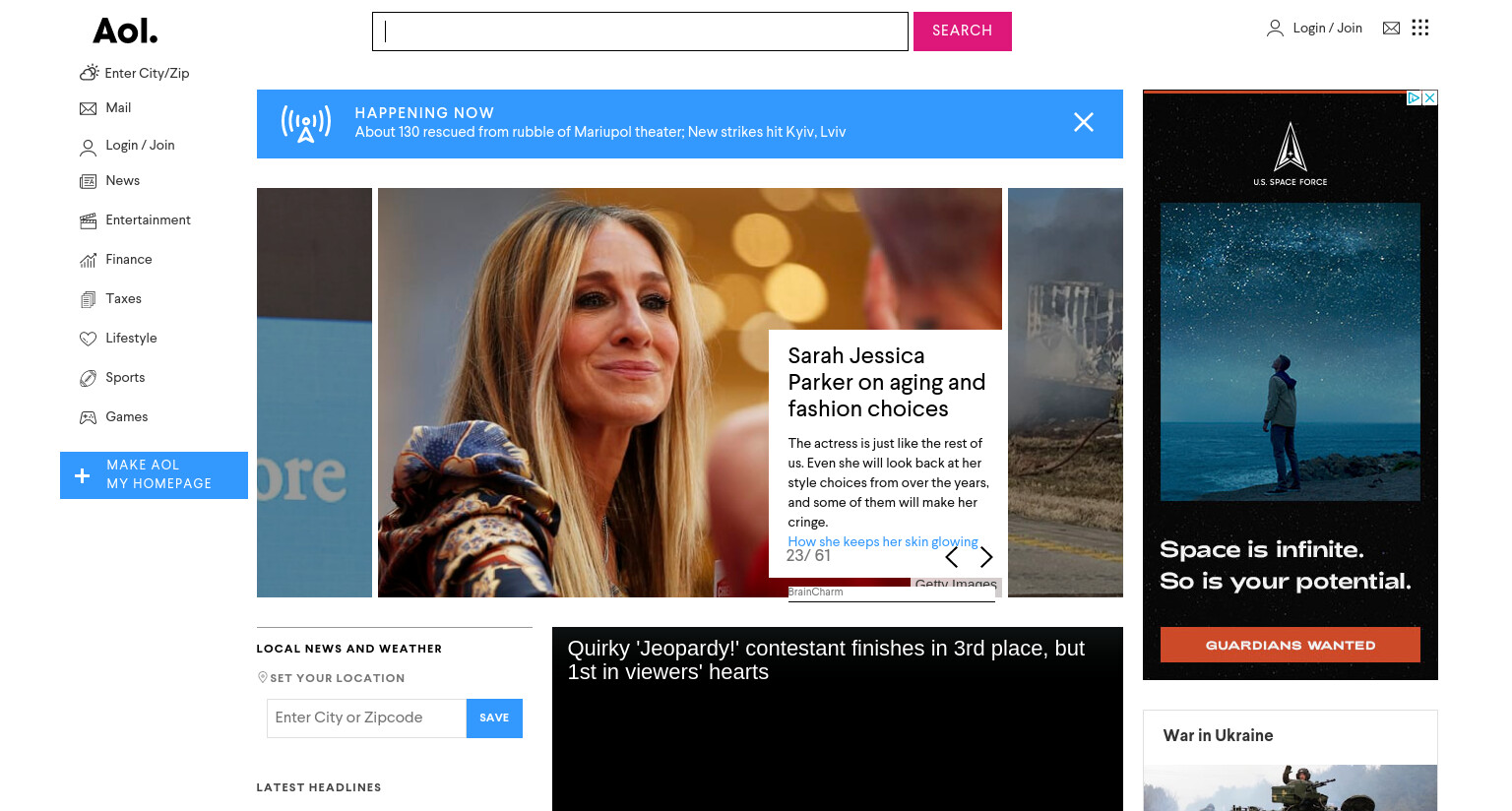The width and height of the screenshot is (1512, 811).
Task: Open the Entertainment clapperboard icon
Action: point(88,220)
